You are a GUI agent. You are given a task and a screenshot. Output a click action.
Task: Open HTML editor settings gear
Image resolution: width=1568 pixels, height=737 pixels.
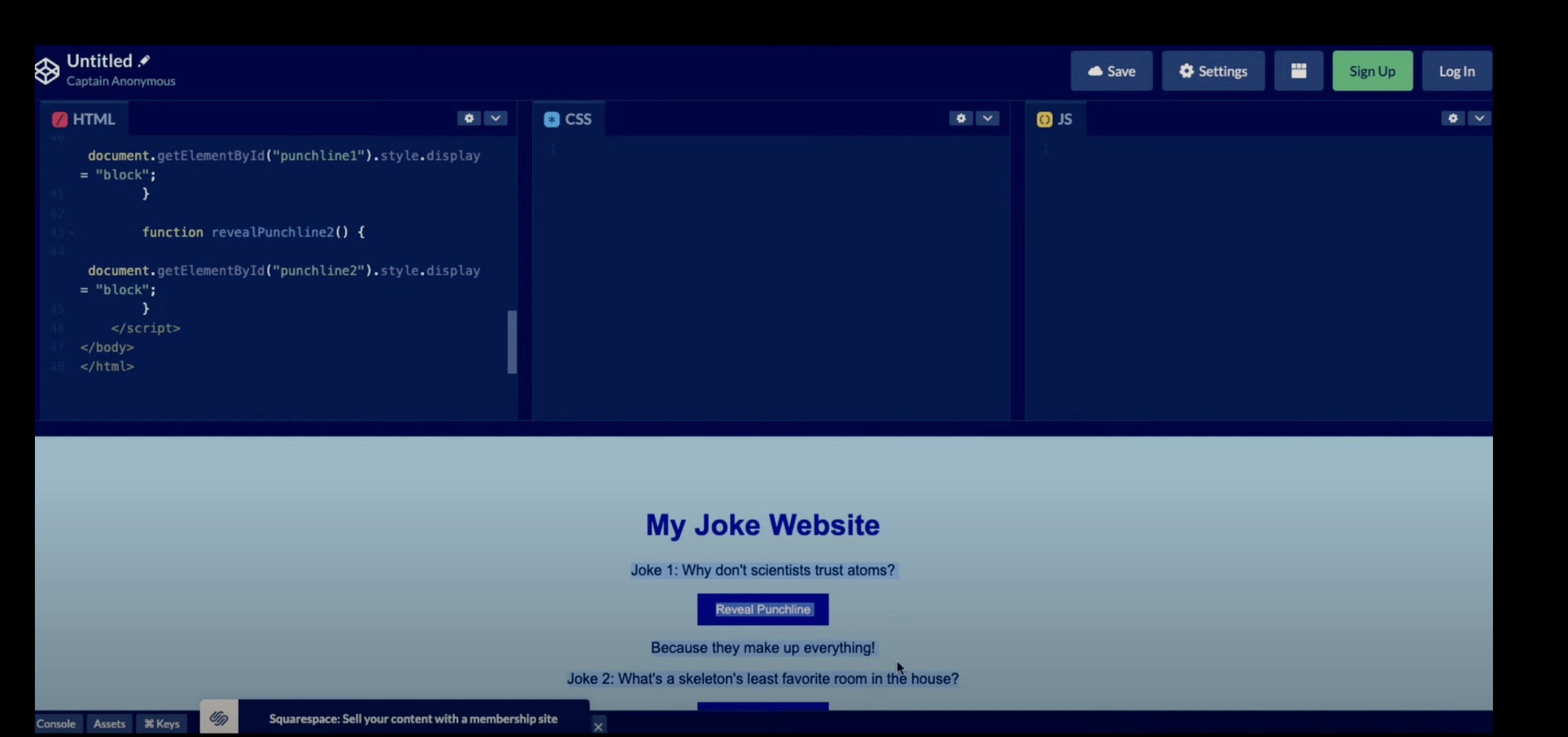click(x=469, y=118)
